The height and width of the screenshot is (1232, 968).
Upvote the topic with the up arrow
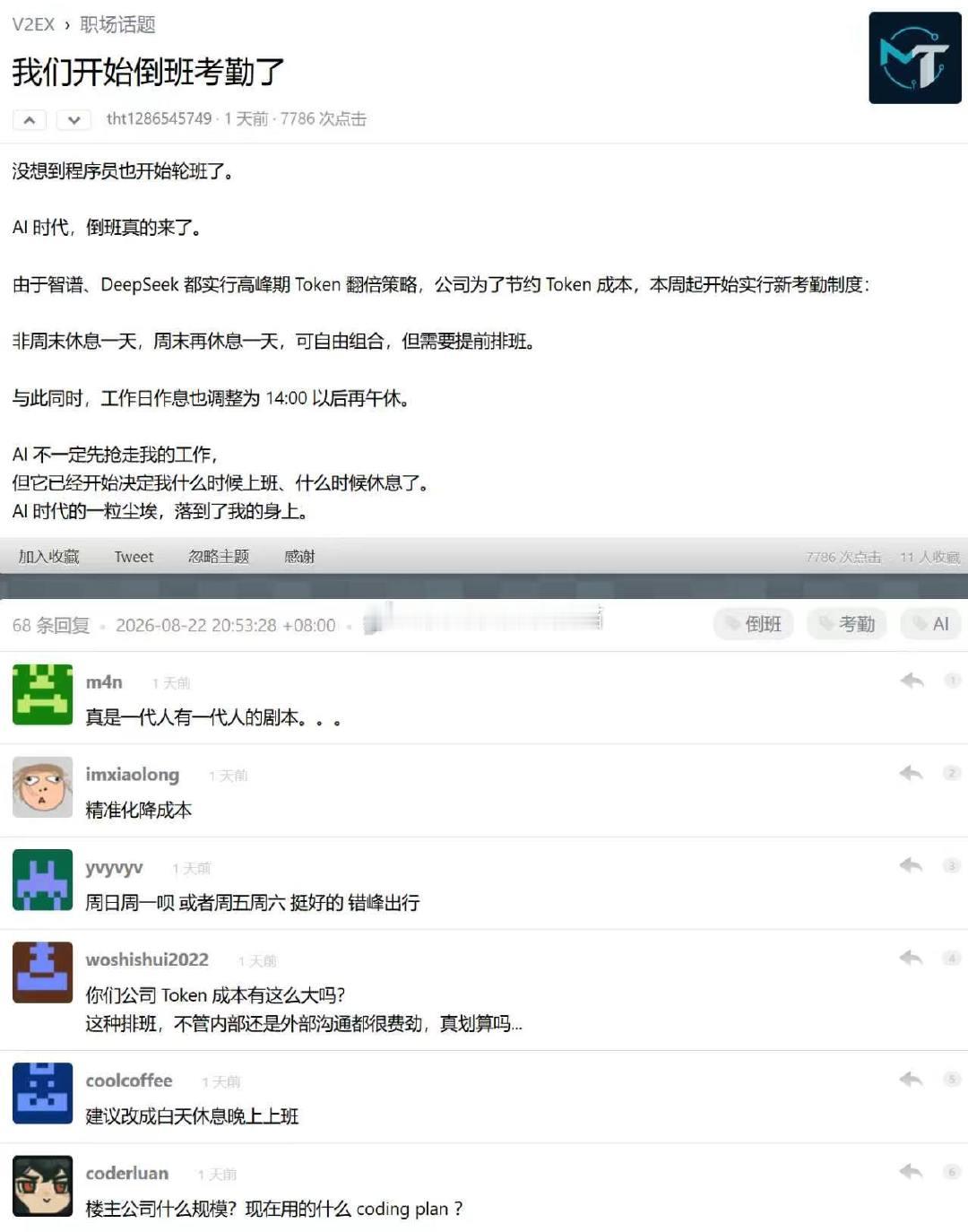(30, 119)
